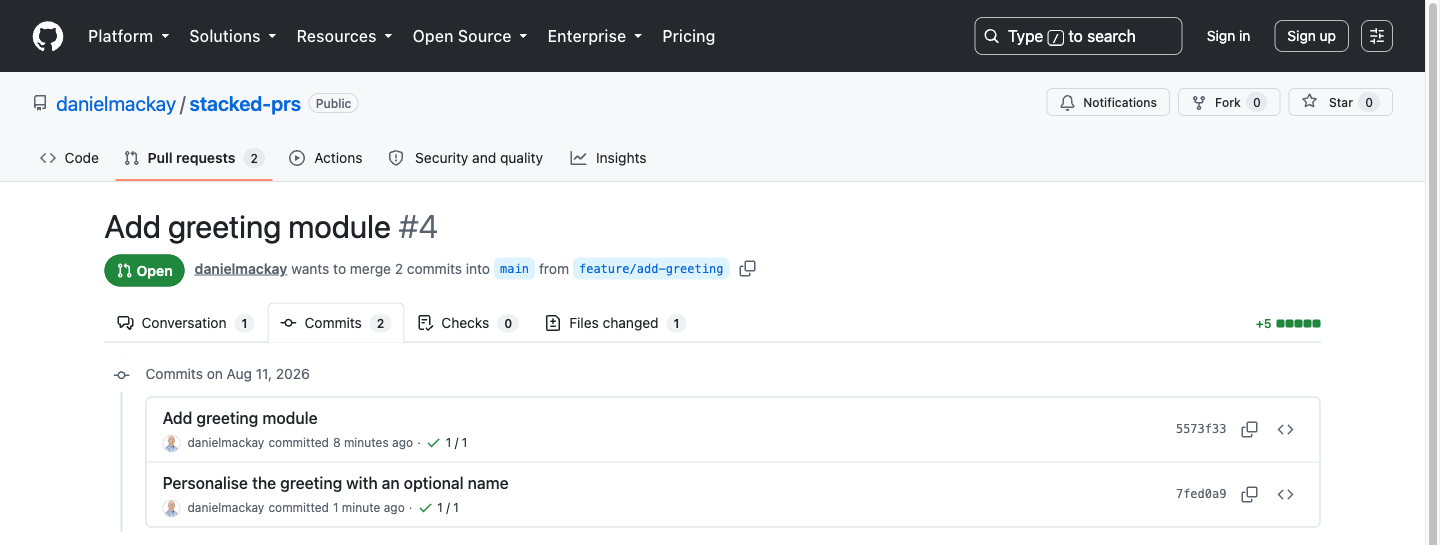Click the Sign in link
This screenshot has height=545, width=1440.
1228,36
